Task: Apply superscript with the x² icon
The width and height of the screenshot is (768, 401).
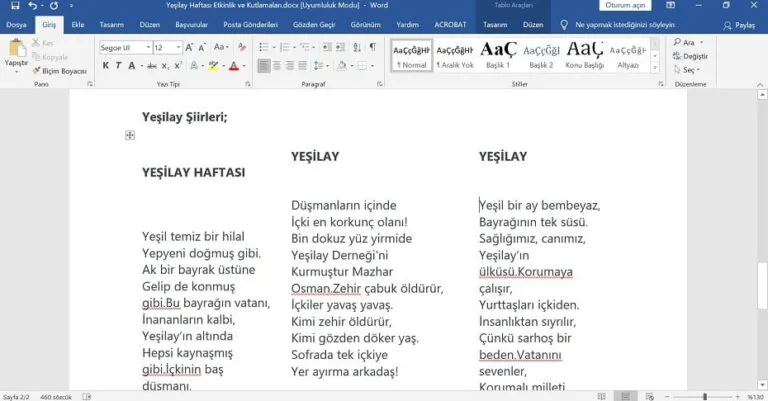Action: pos(178,66)
